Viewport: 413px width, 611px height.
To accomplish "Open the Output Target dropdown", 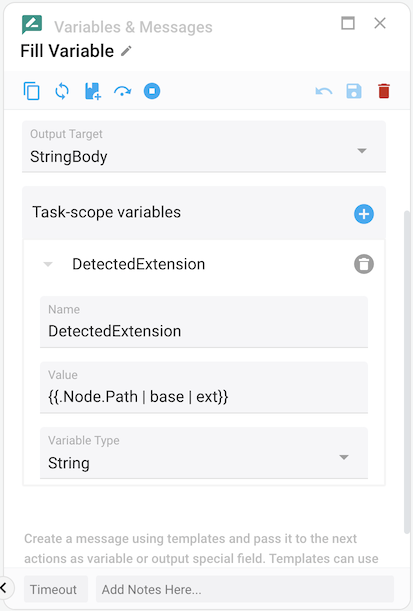I will [x=204, y=147].
